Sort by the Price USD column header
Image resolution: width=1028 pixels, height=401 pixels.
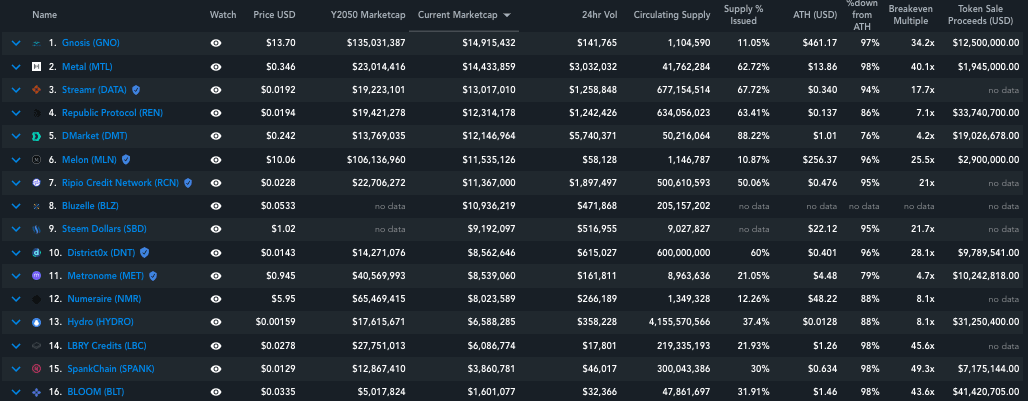(274, 14)
